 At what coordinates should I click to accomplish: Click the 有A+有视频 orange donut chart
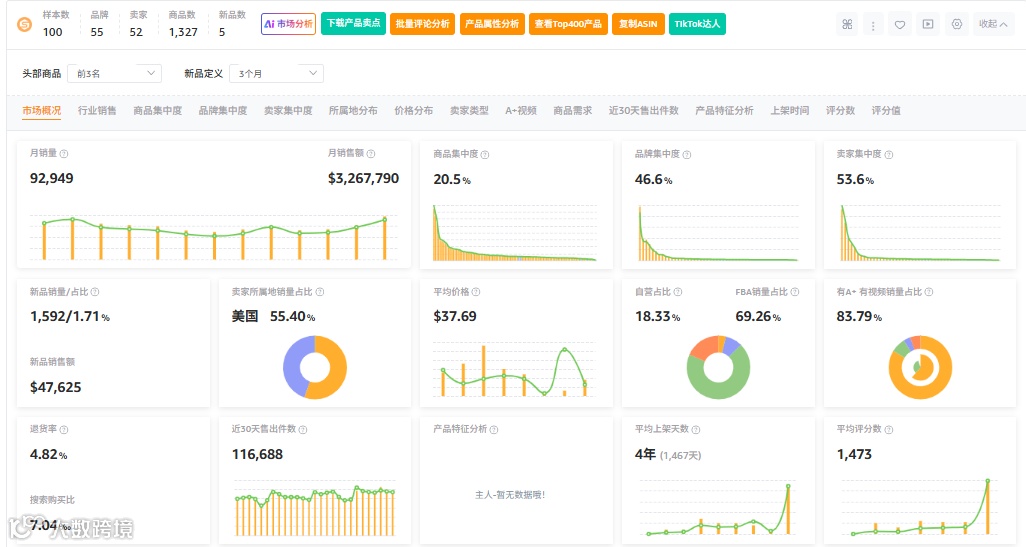(x=920, y=368)
